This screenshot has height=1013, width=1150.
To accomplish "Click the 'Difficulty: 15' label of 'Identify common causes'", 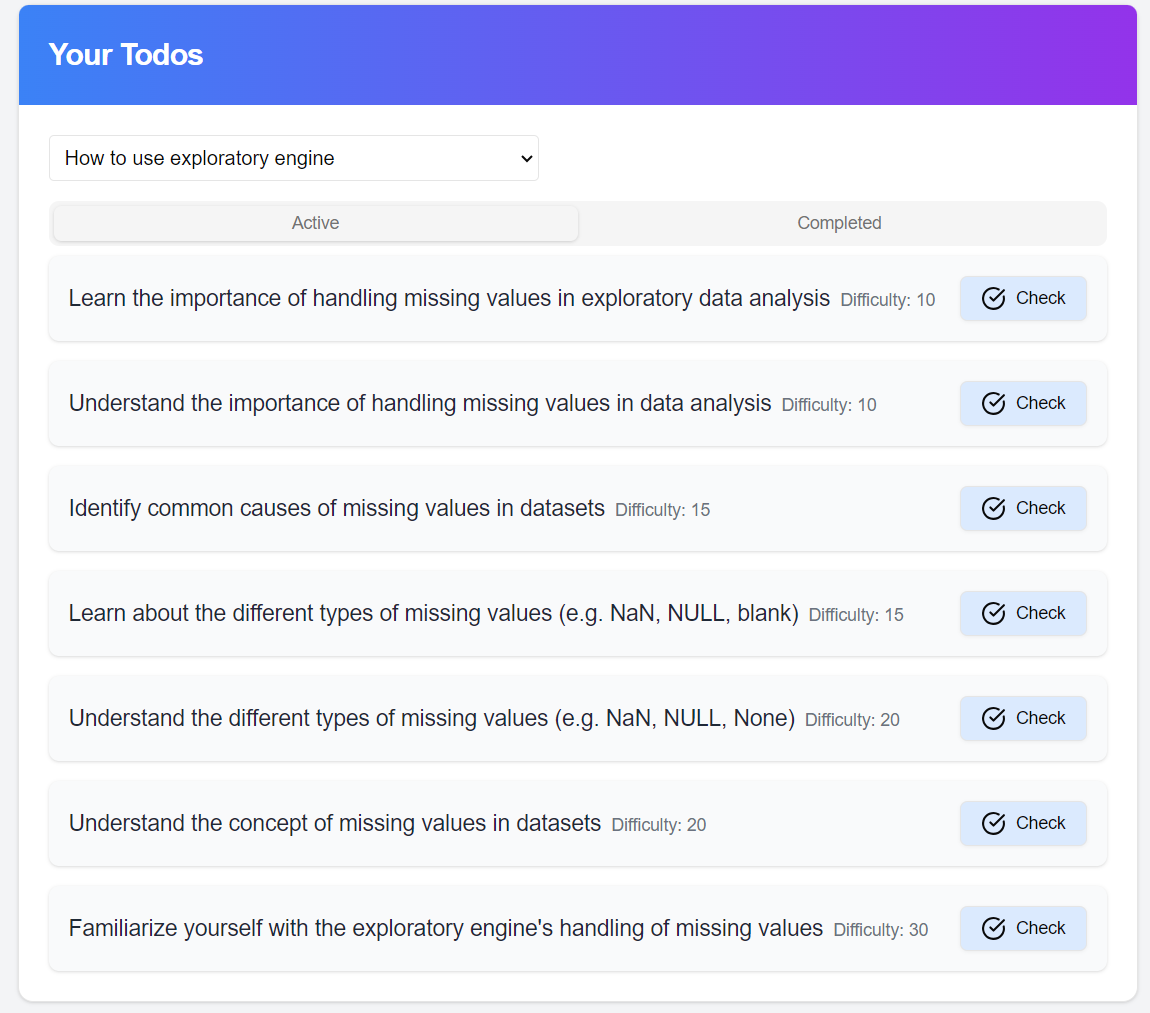I will tap(662, 510).
